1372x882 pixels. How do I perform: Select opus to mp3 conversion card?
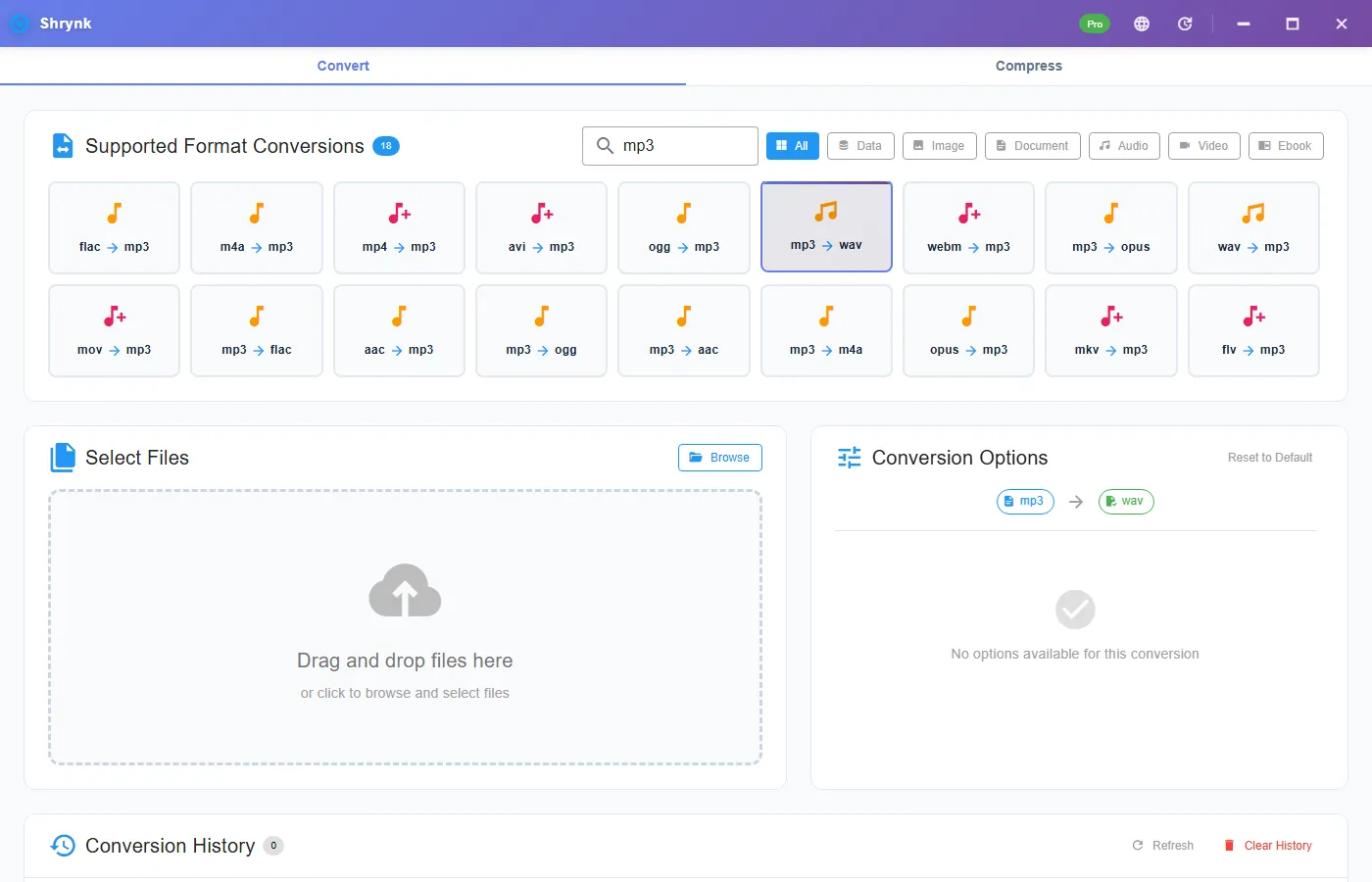(968, 330)
